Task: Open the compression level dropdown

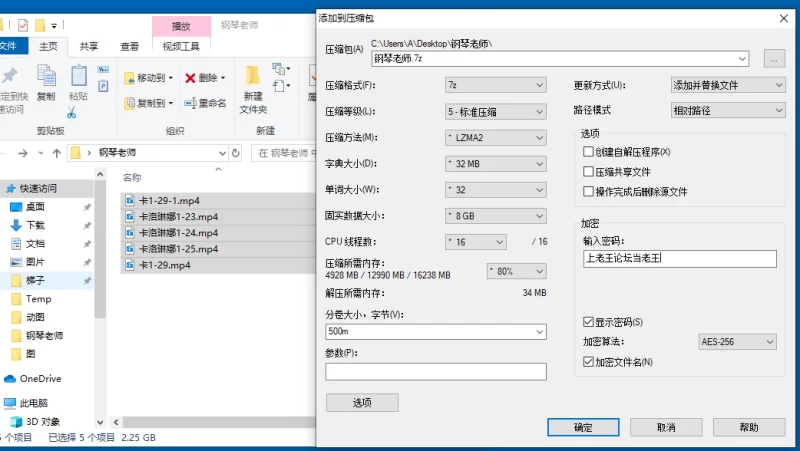Action: tap(495, 112)
